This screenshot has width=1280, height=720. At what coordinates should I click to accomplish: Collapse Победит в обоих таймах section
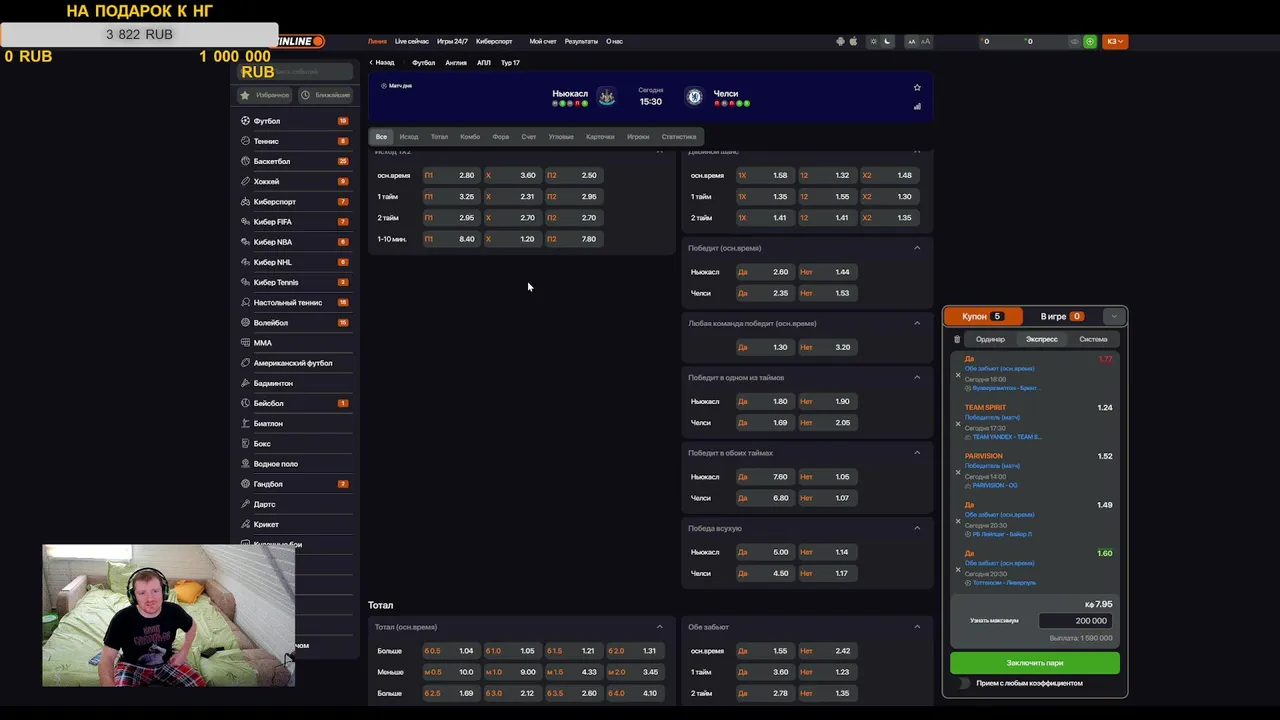[917, 452]
